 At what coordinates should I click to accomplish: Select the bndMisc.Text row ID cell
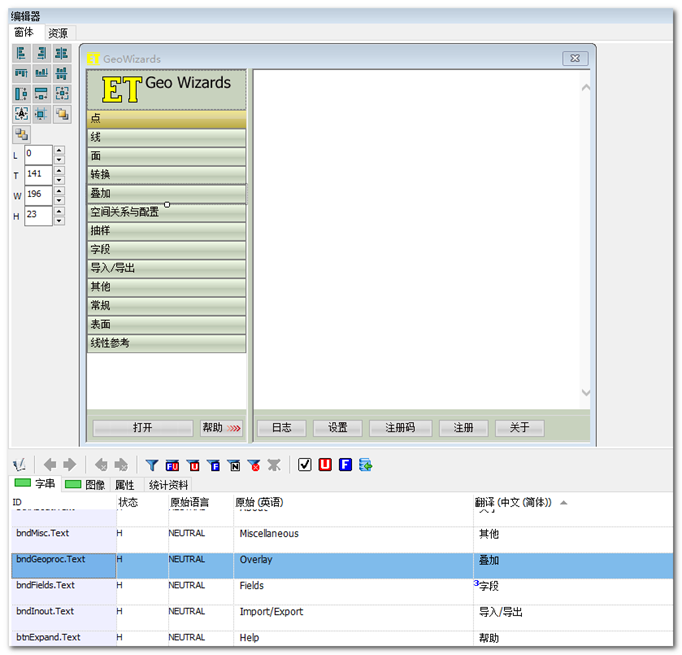click(64, 539)
